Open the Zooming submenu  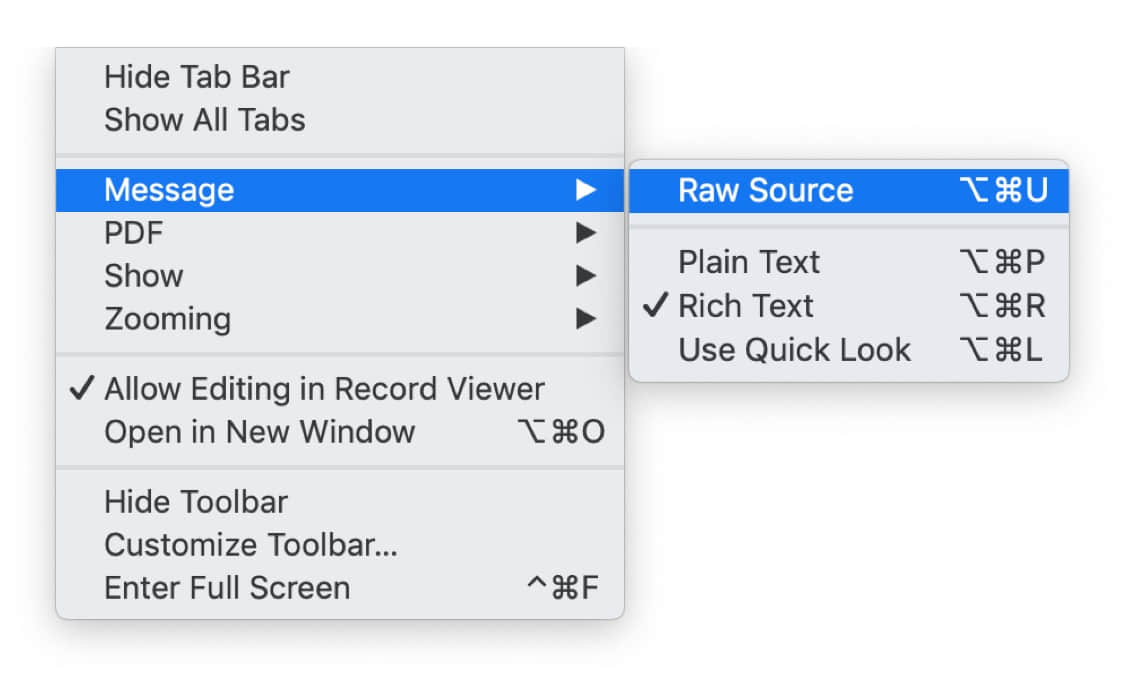coord(340,318)
